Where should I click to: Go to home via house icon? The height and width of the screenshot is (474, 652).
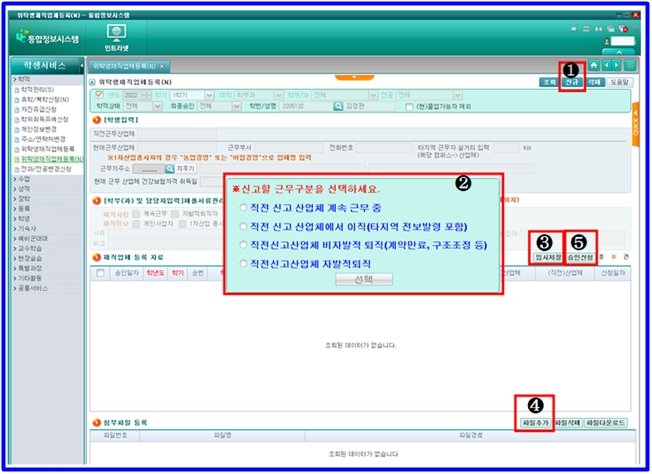[594, 65]
